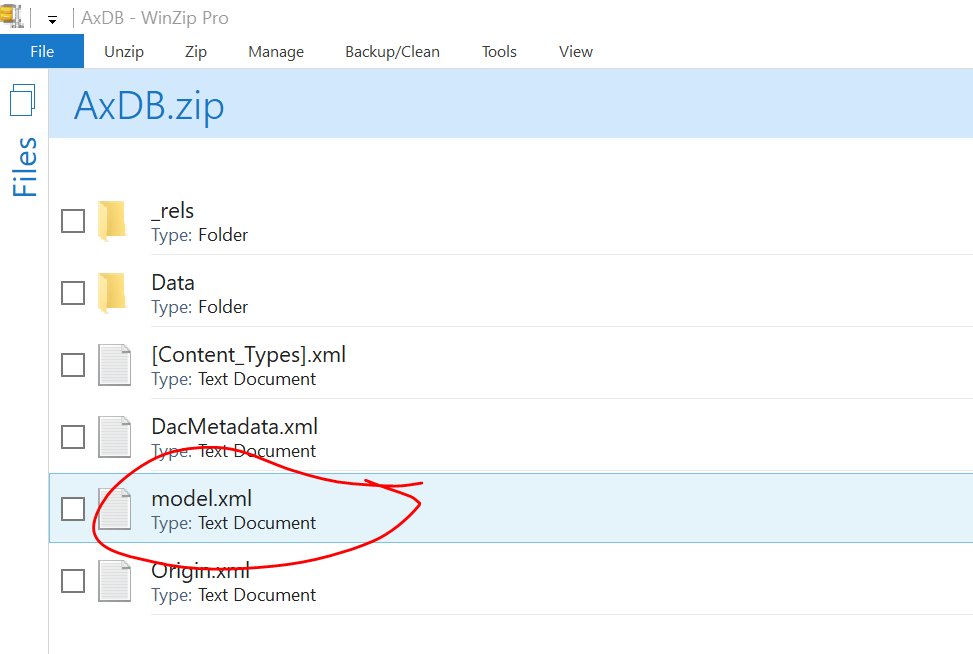Open the Backup/Clean ribbon tab
Image resolution: width=973 pixels, height=654 pixels.
392,52
